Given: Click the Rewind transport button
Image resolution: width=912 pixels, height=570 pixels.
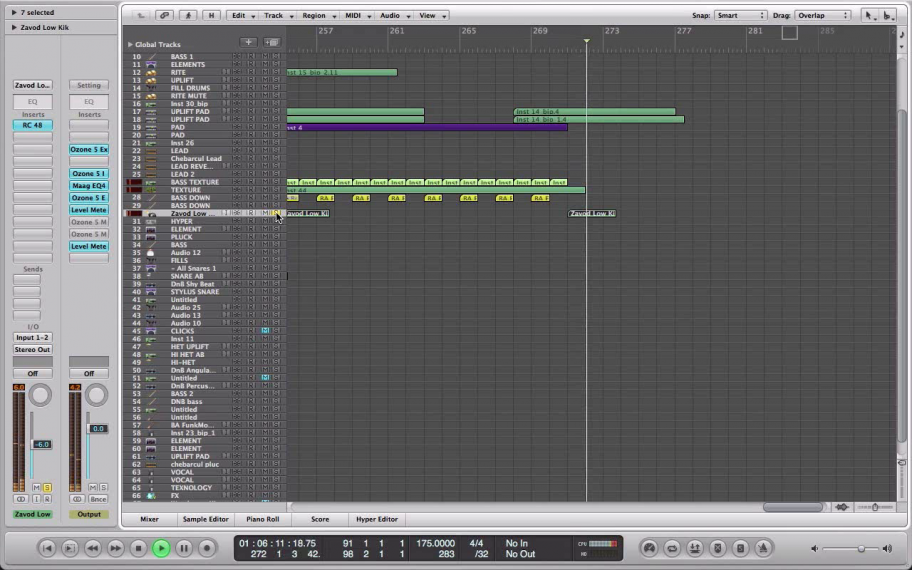Looking at the screenshot, I should 92,548.
